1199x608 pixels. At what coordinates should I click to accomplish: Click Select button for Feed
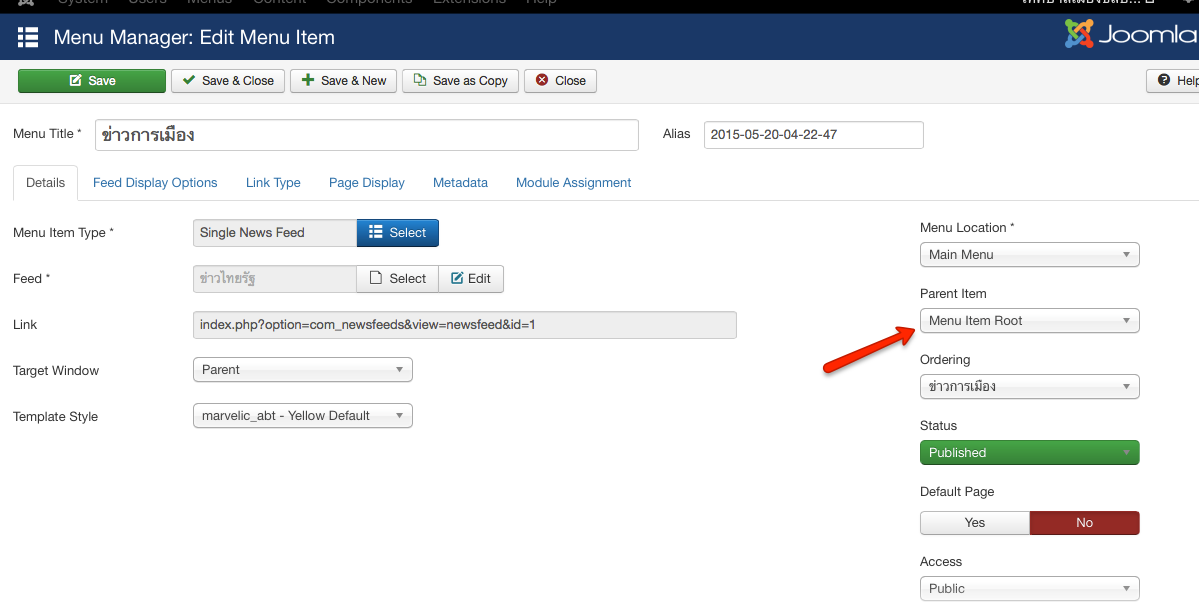point(397,279)
